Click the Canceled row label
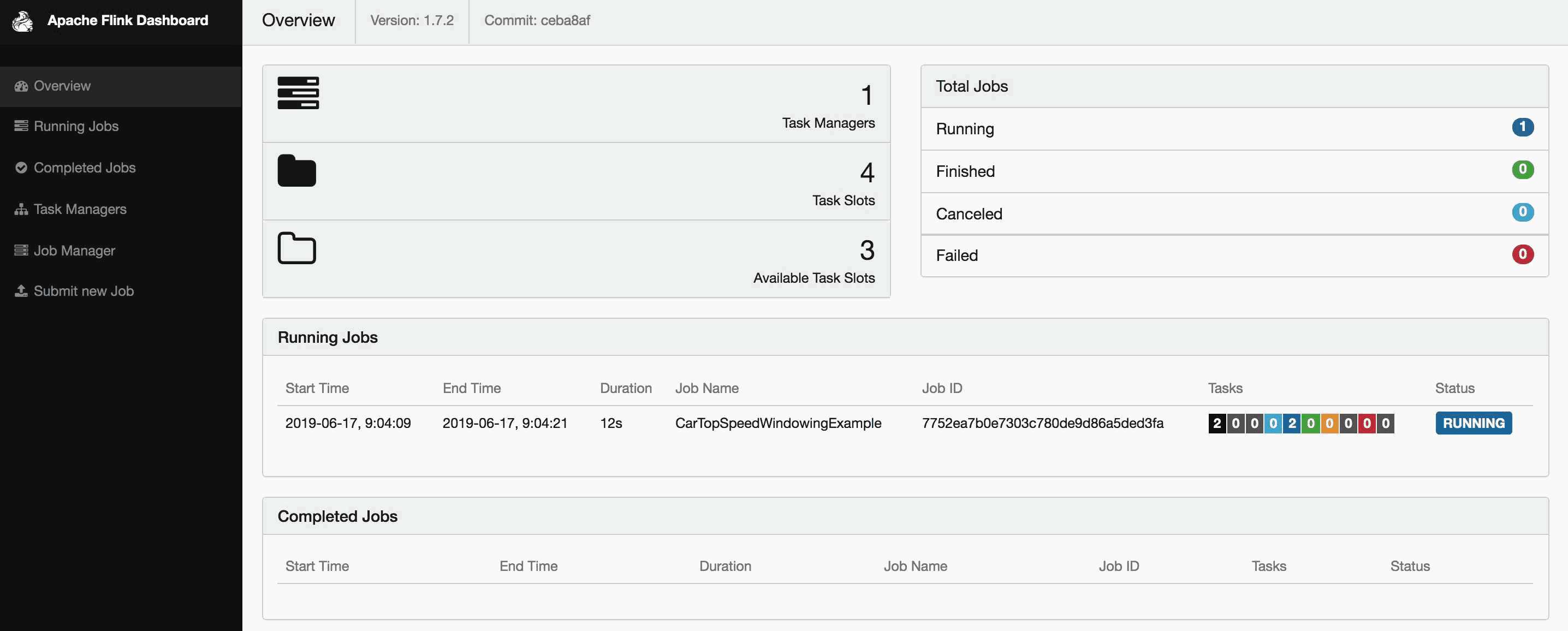This screenshot has width=1568, height=631. click(969, 214)
